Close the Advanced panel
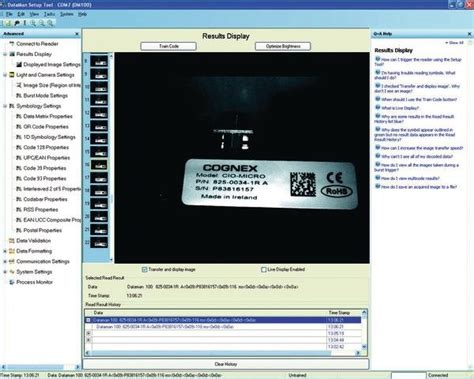 (x=77, y=34)
